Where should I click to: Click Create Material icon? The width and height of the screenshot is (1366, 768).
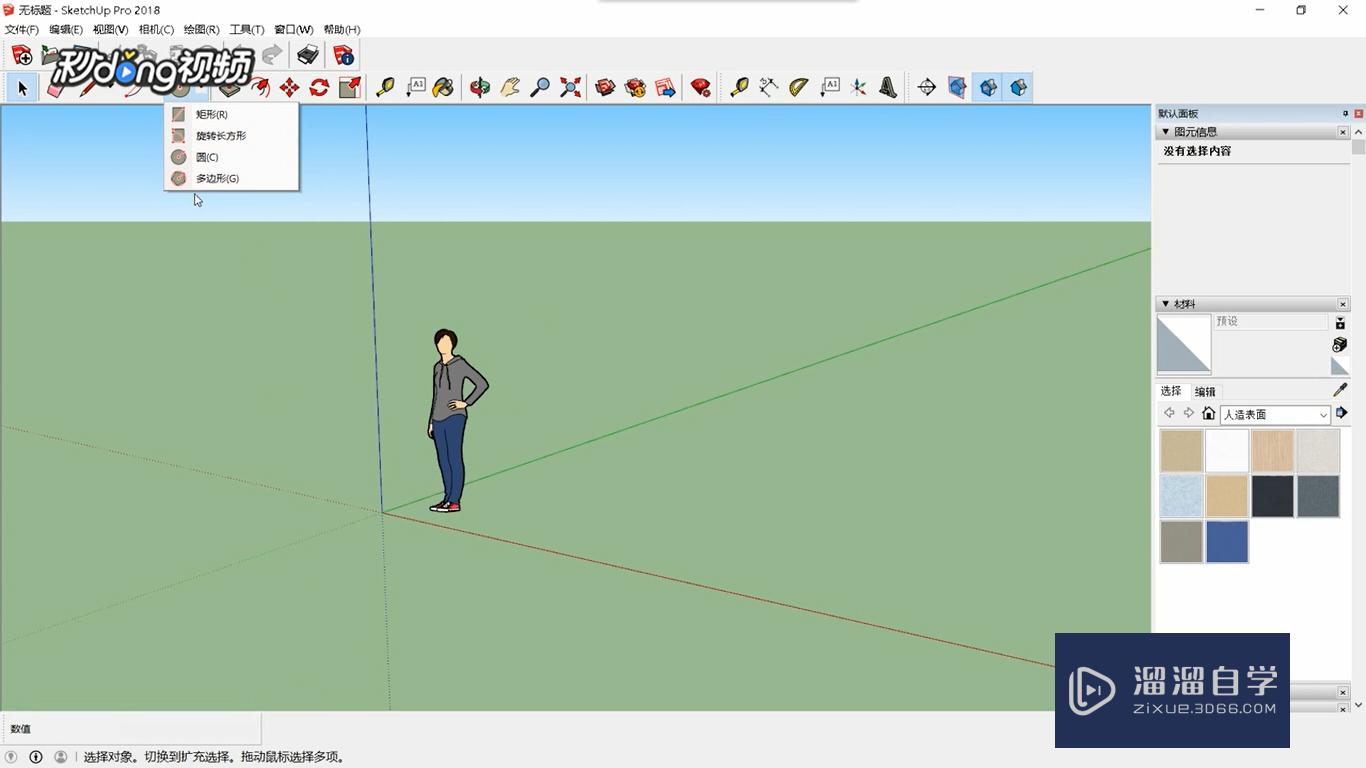1340,344
